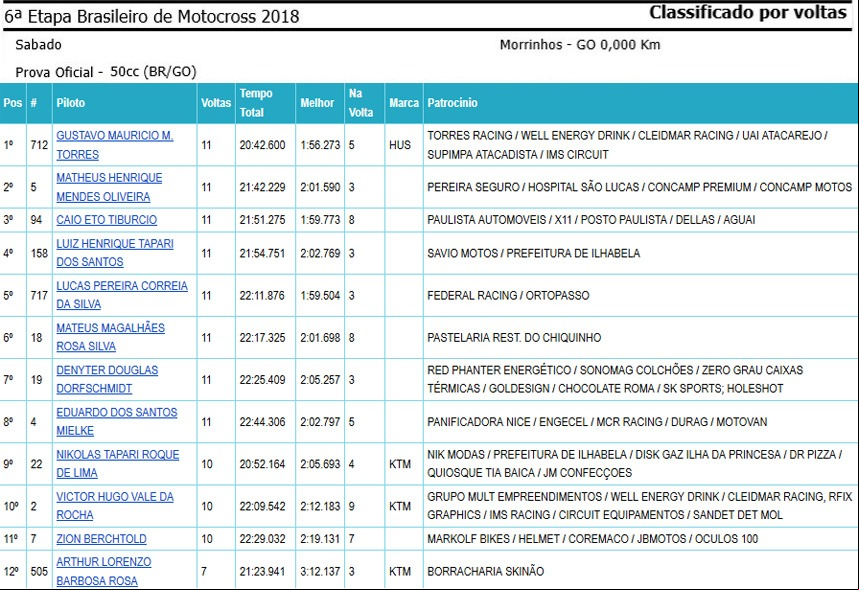This screenshot has height=590, width=859.
Task: Select total time 22:17.325
Action: [x=262, y=337]
